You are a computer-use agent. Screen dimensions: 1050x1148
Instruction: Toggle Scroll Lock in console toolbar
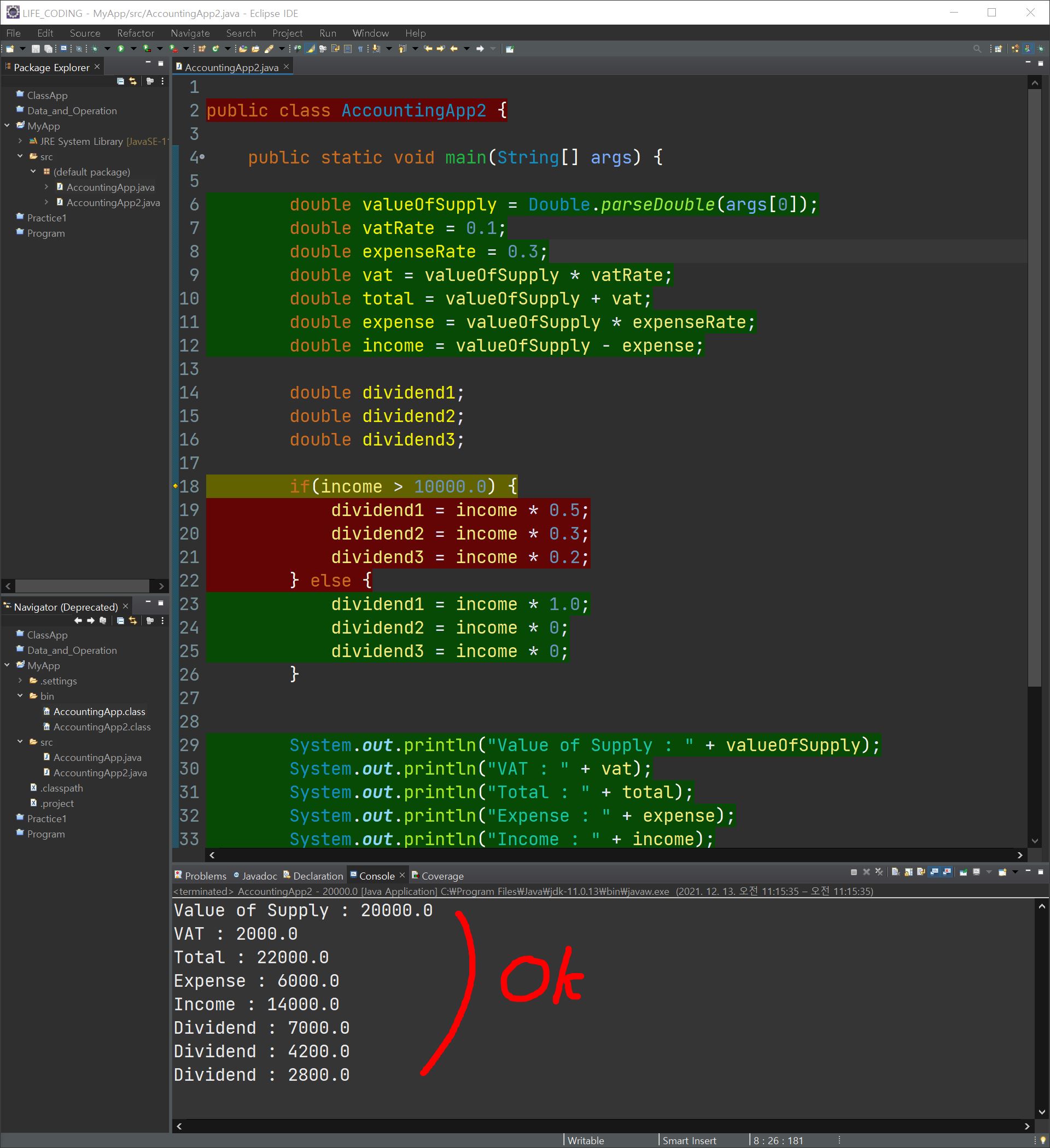point(909,872)
